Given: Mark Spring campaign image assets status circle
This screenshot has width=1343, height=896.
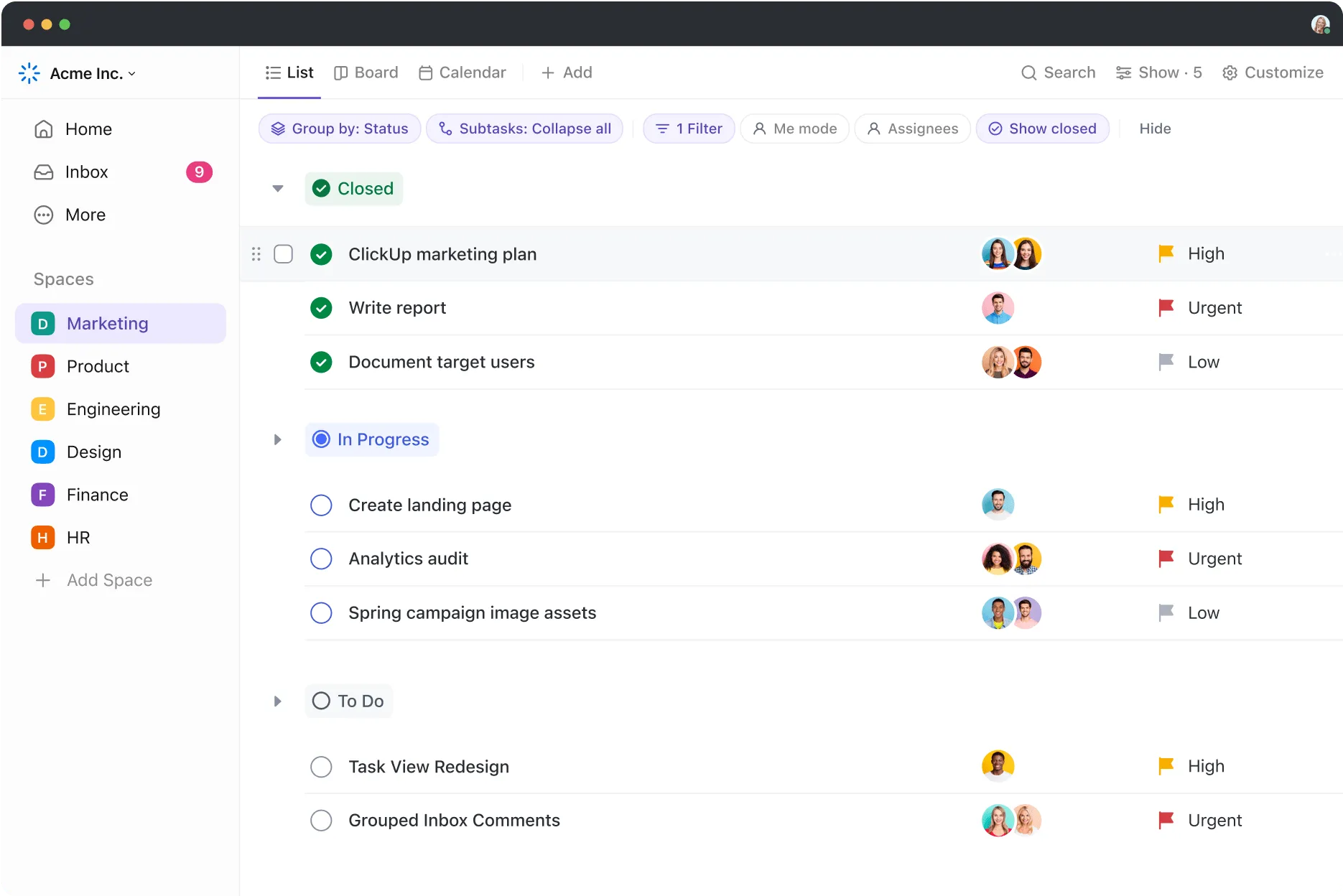Looking at the screenshot, I should (321, 613).
